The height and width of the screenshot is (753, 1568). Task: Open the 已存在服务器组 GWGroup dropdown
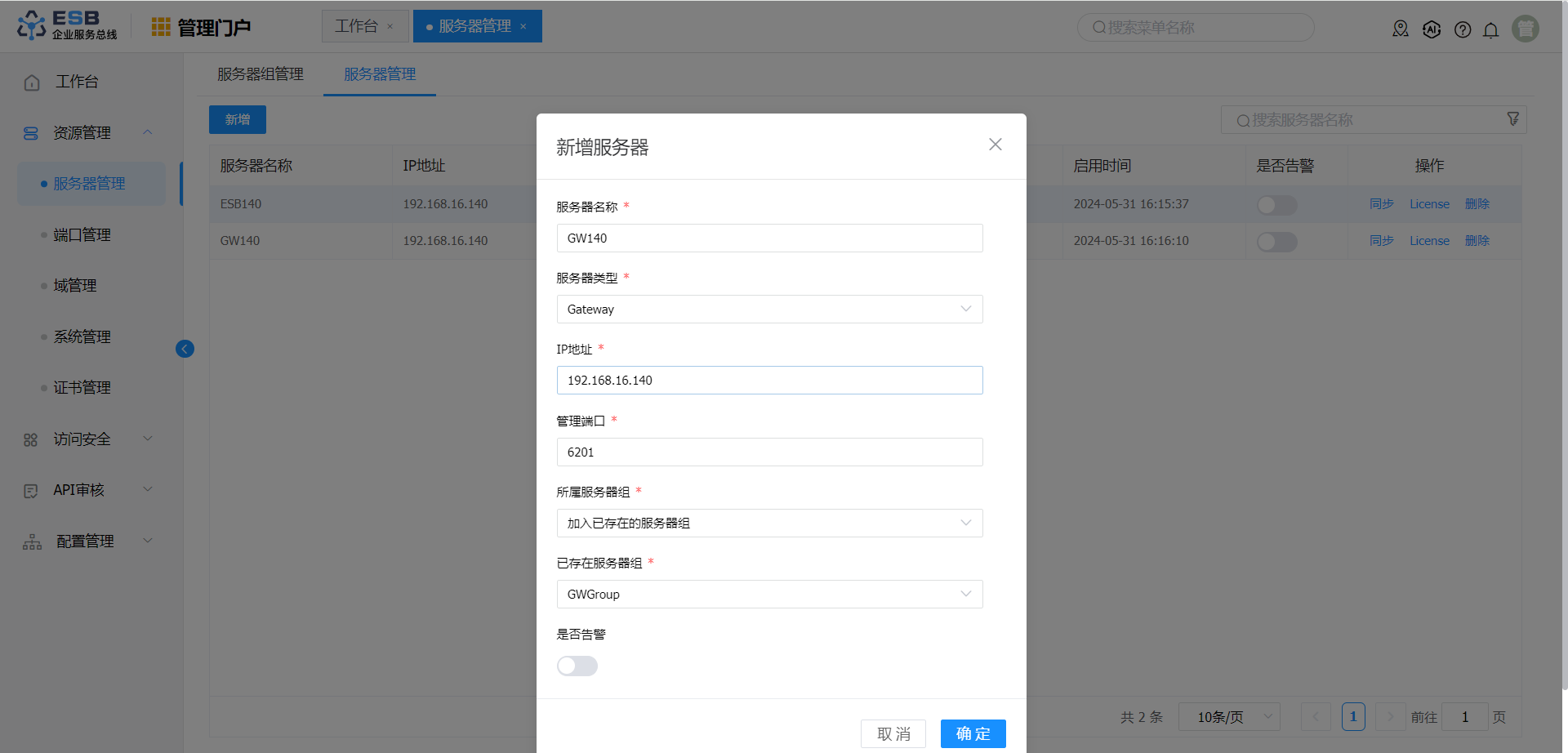[x=769, y=595]
